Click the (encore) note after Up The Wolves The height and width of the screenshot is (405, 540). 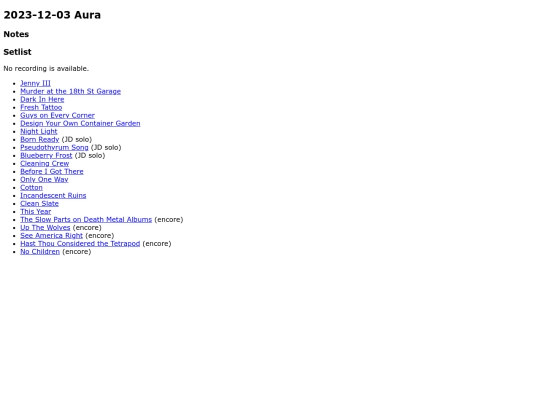[87, 227]
